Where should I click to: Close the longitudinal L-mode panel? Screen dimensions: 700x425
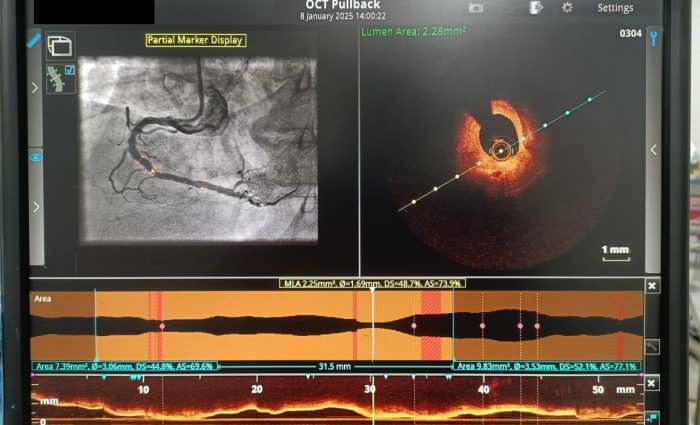[x=652, y=383]
